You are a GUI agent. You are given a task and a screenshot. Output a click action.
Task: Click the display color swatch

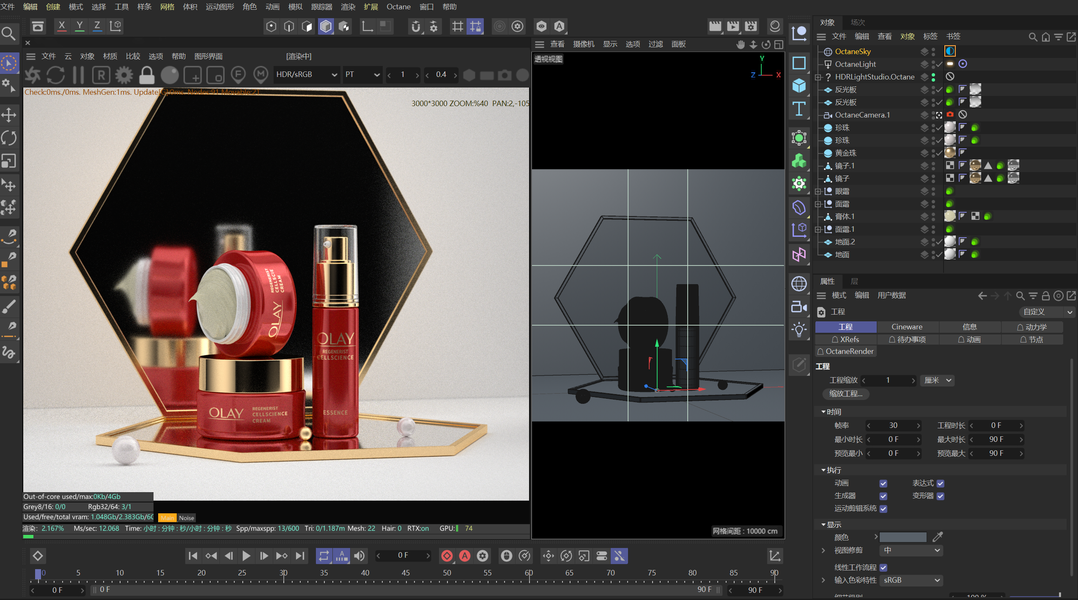tap(903, 537)
